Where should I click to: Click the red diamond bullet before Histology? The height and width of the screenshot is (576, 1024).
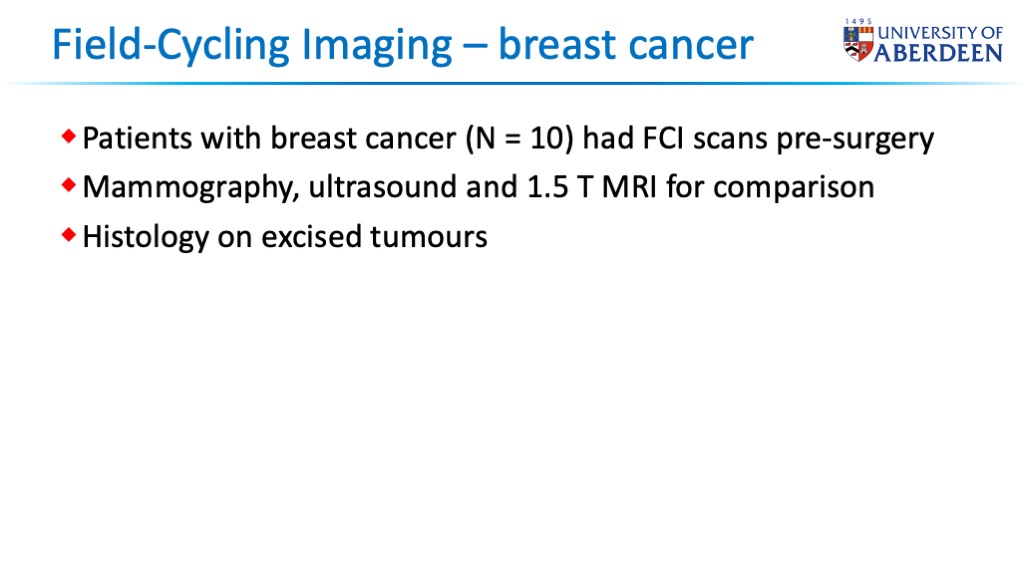69,234
